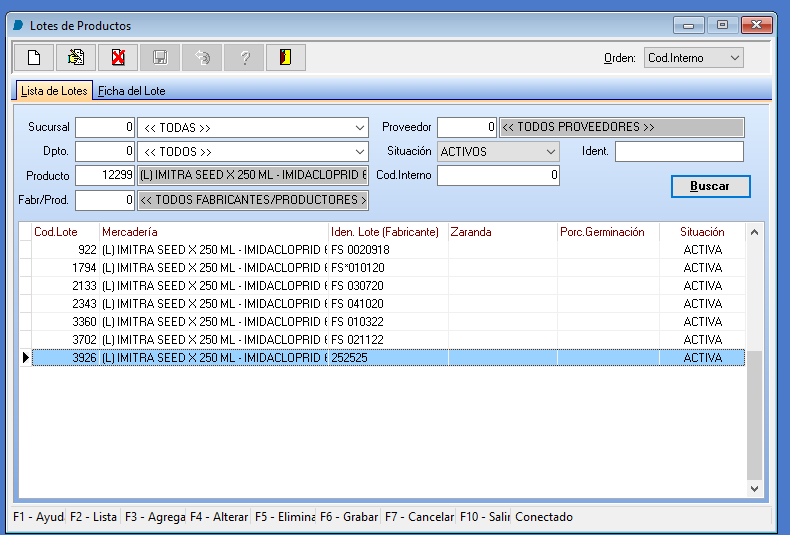Click the undo arrow cancel toolbar icon
790x535 pixels.
[x=202, y=57]
